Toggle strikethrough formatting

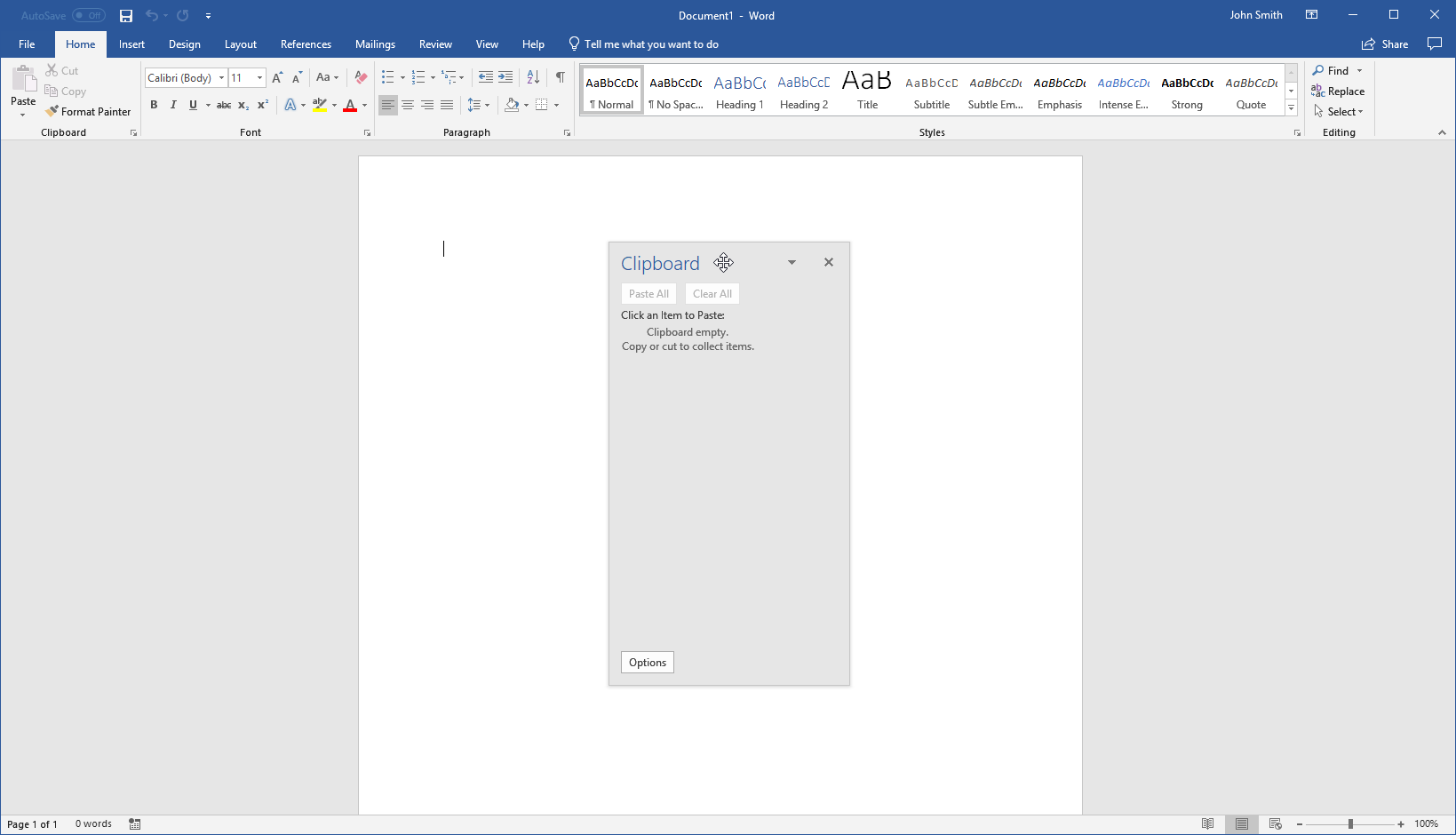click(x=224, y=105)
